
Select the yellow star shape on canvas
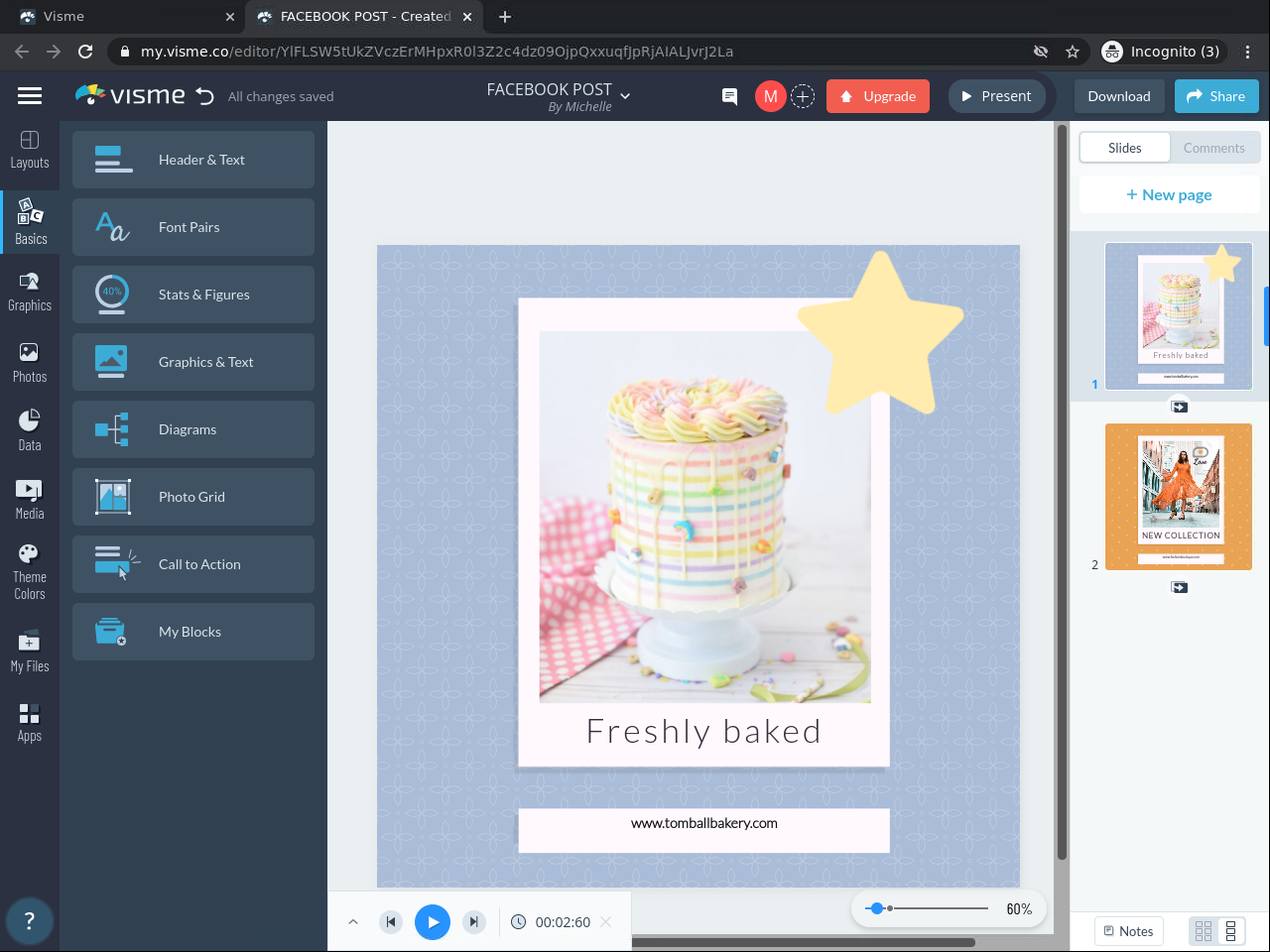click(x=880, y=332)
